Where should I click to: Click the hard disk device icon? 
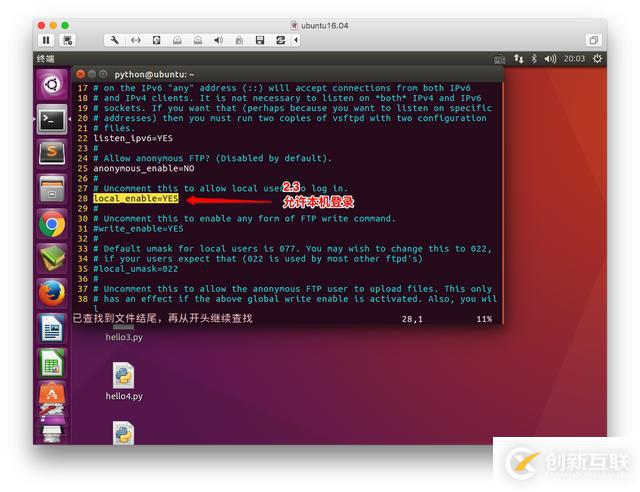[x=156, y=40]
